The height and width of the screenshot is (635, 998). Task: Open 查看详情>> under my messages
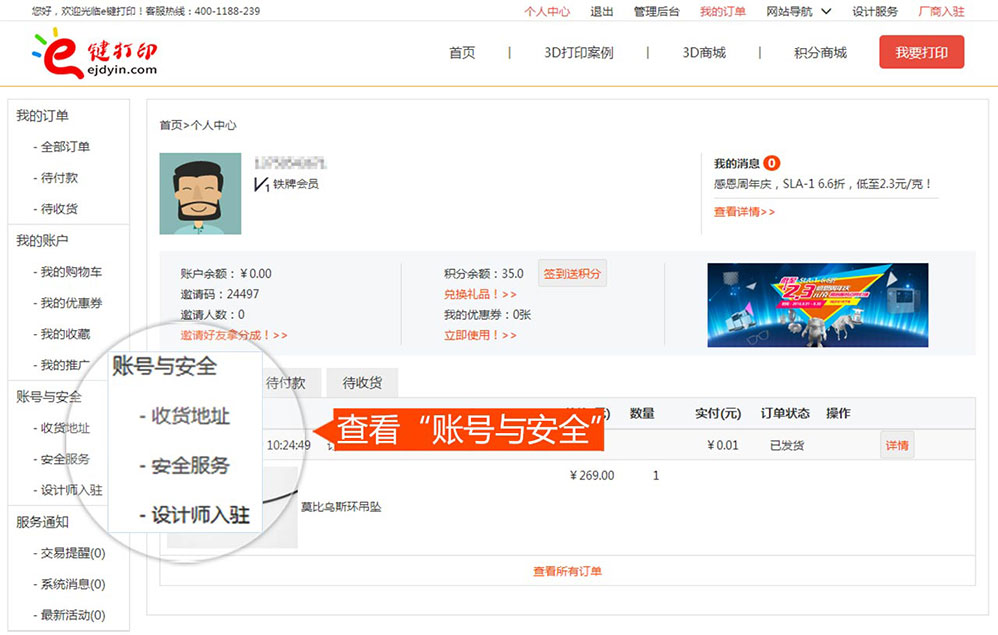pos(744,212)
